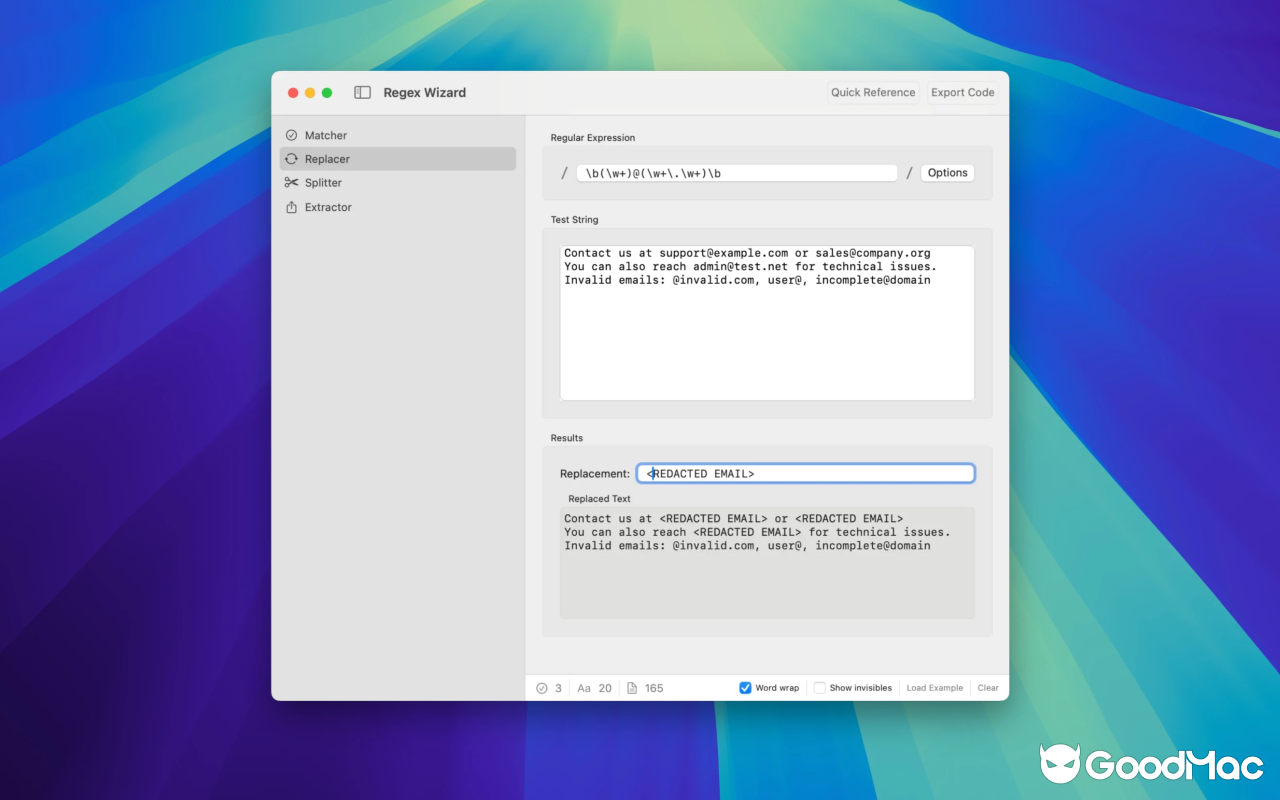This screenshot has height=800, width=1280.
Task: Select the Matcher circle-check icon
Action: click(291, 135)
